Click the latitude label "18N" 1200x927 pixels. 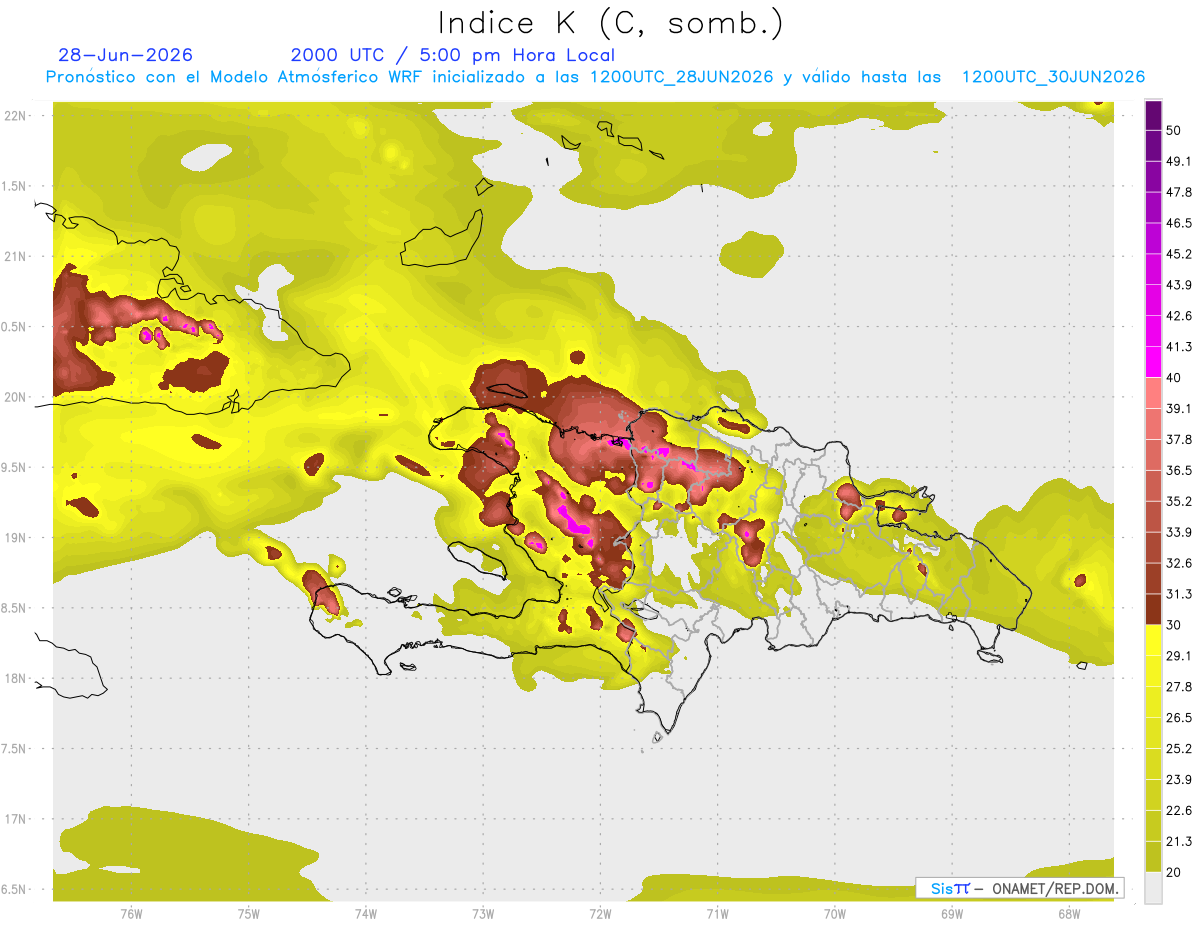click(x=16, y=679)
